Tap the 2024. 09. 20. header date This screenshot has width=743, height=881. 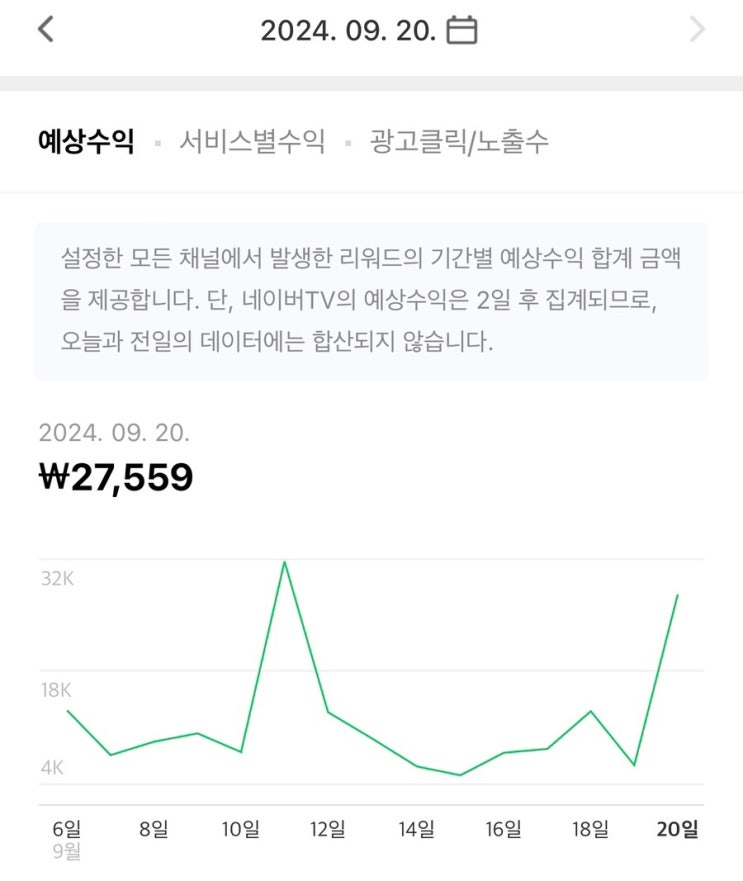348,30
